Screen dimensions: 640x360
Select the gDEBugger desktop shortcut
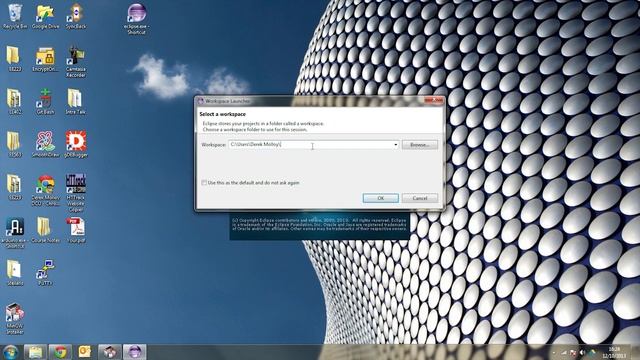pyautogui.click(x=76, y=144)
